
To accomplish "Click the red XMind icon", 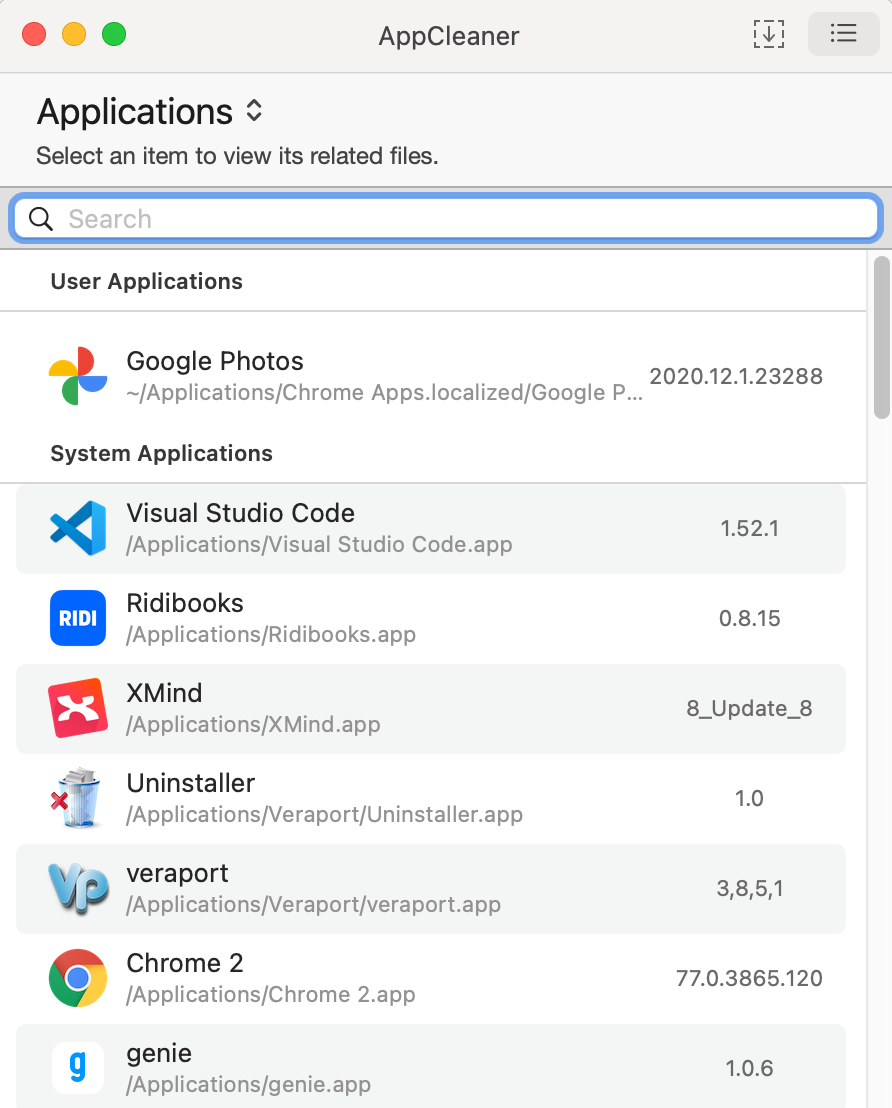I will 78,708.
